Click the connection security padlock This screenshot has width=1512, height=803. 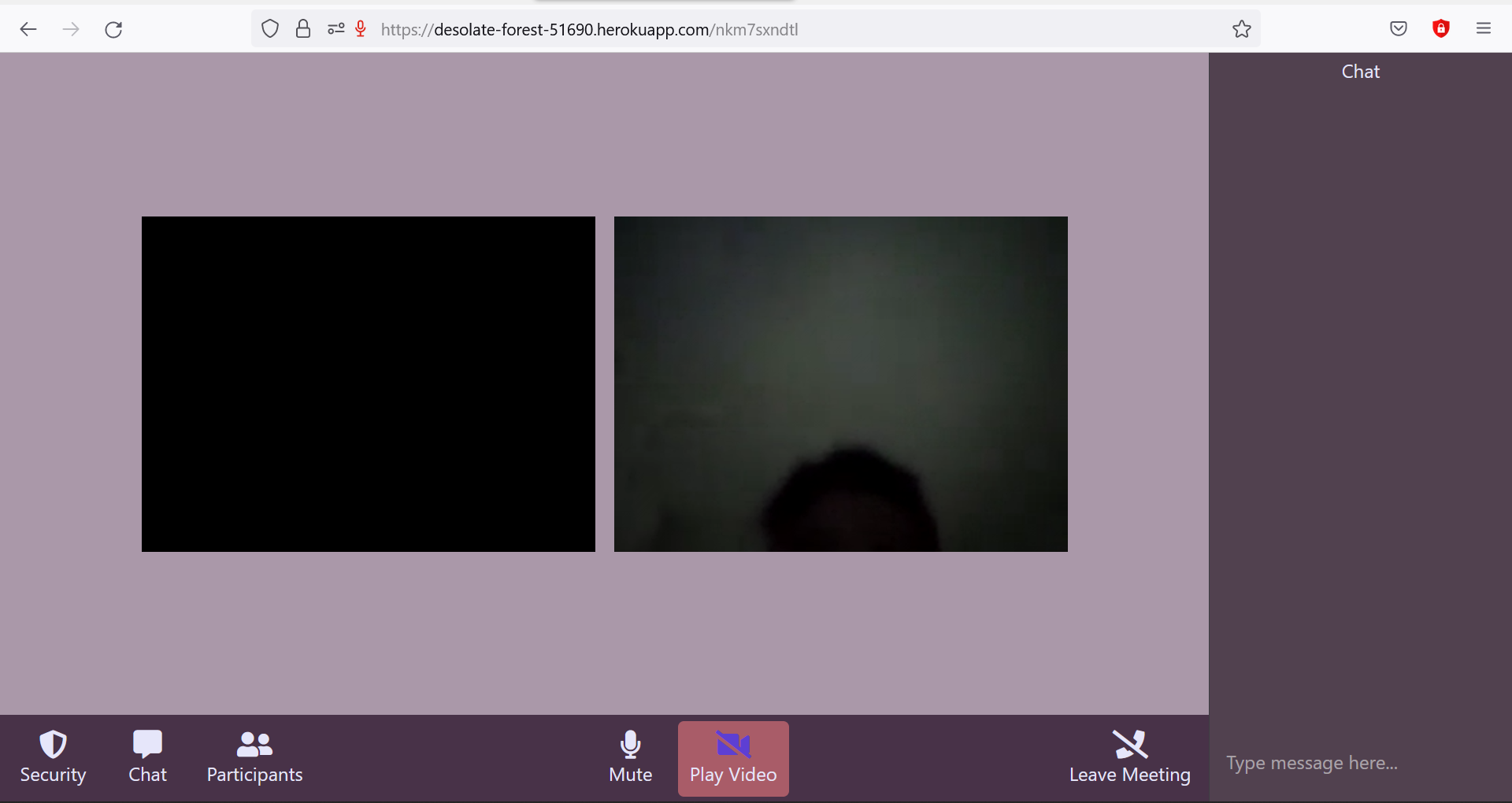click(302, 29)
